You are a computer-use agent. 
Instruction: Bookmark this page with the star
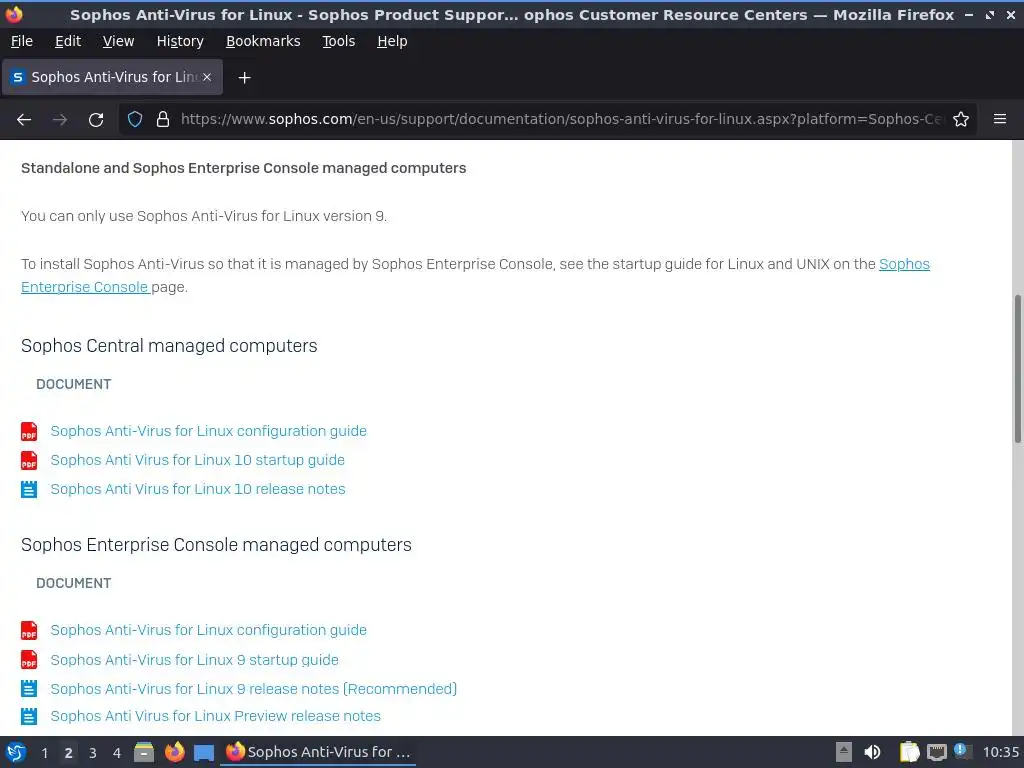coord(961,120)
